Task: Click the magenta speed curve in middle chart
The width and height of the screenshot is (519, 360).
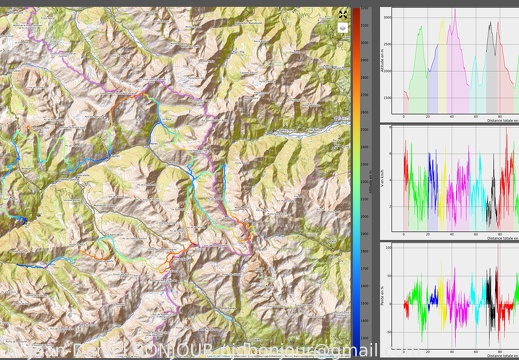Action: [x=458, y=190]
